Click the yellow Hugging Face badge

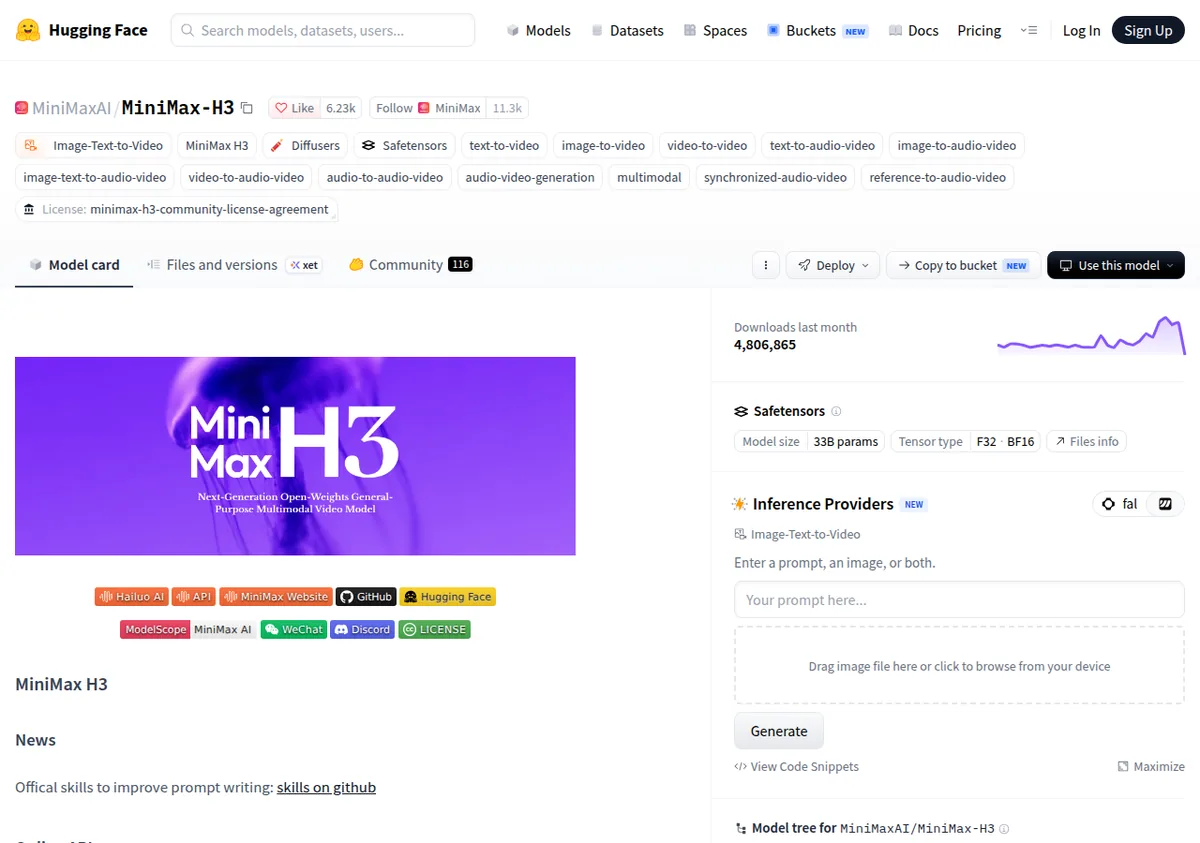pyautogui.click(x=448, y=597)
